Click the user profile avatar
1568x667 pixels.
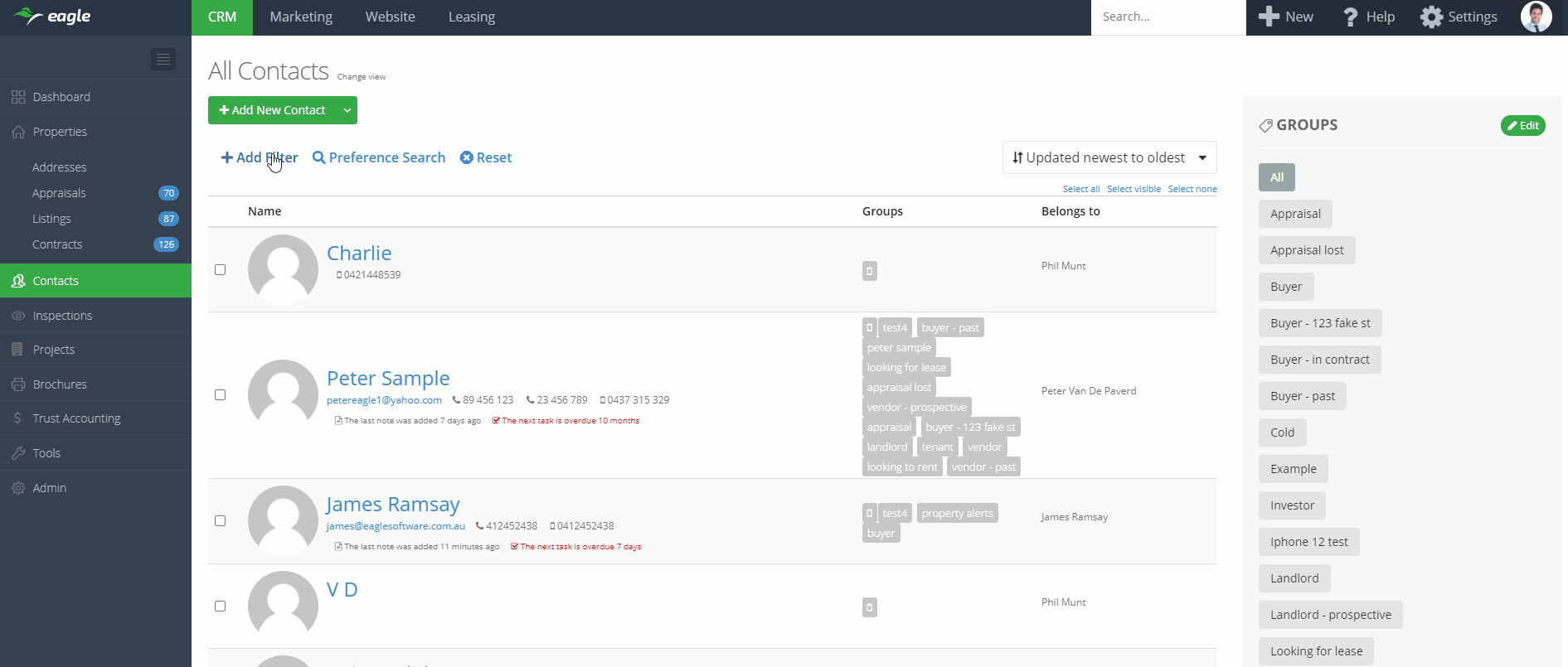point(1536,17)
